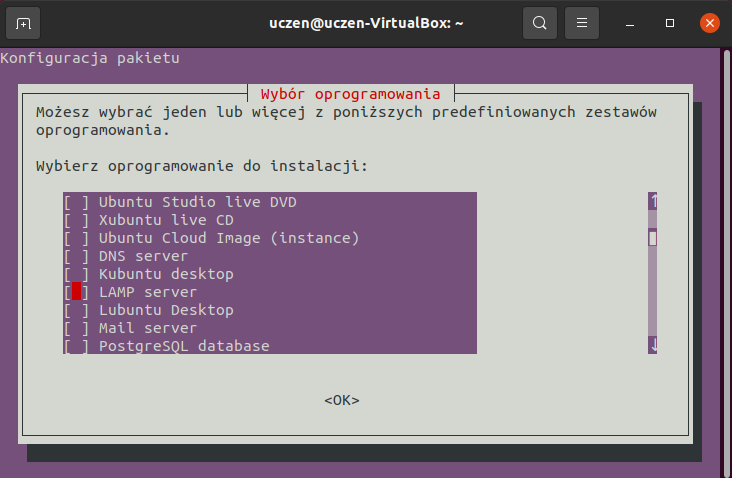Tick the Mail server checkbox
This screenshot has height=478, width=732.
(76, 328)
